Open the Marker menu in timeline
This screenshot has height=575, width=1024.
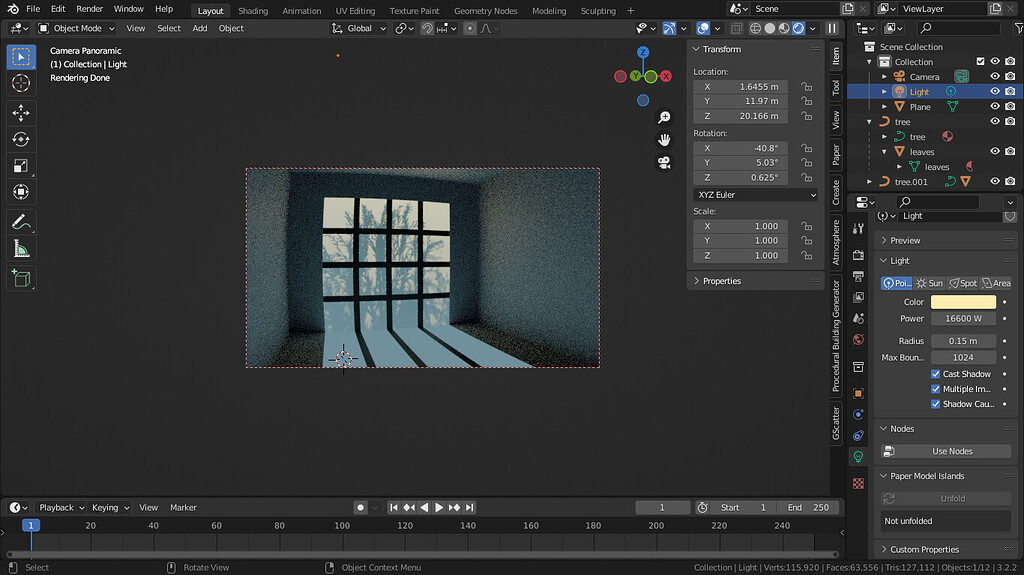pos(183,508)
